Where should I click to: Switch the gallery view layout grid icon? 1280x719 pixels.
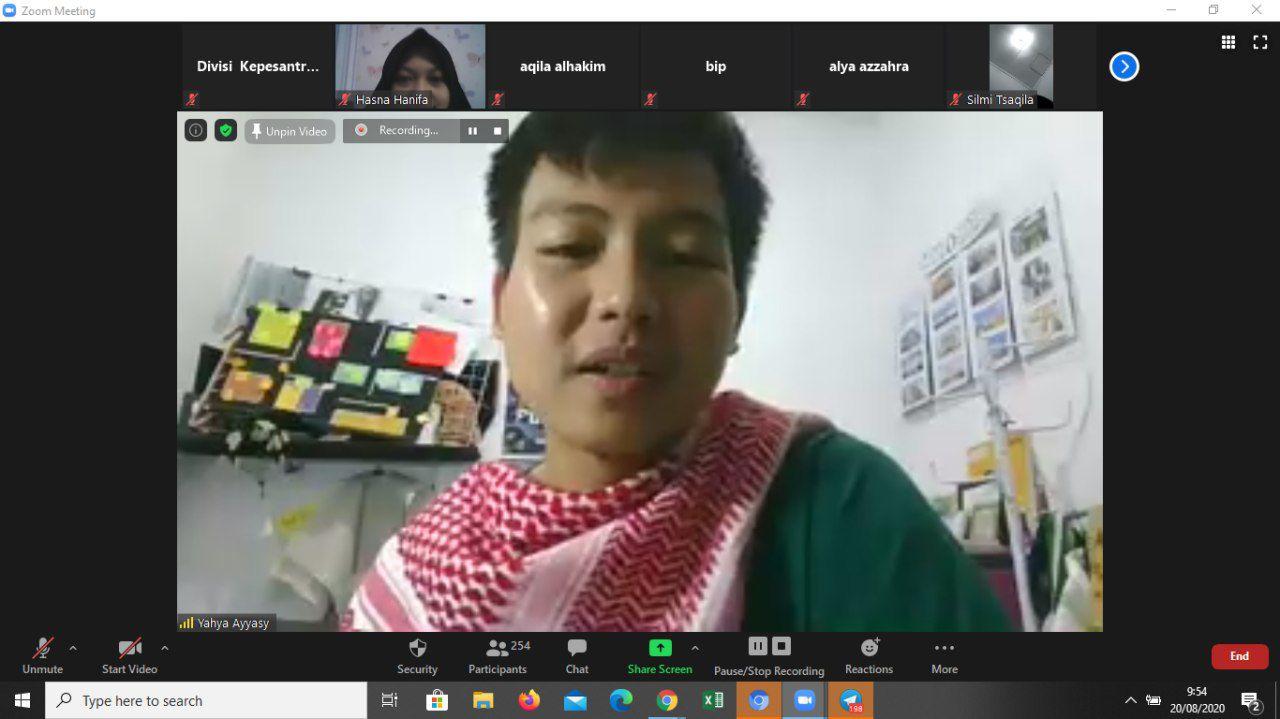(x=1228, y=42)
